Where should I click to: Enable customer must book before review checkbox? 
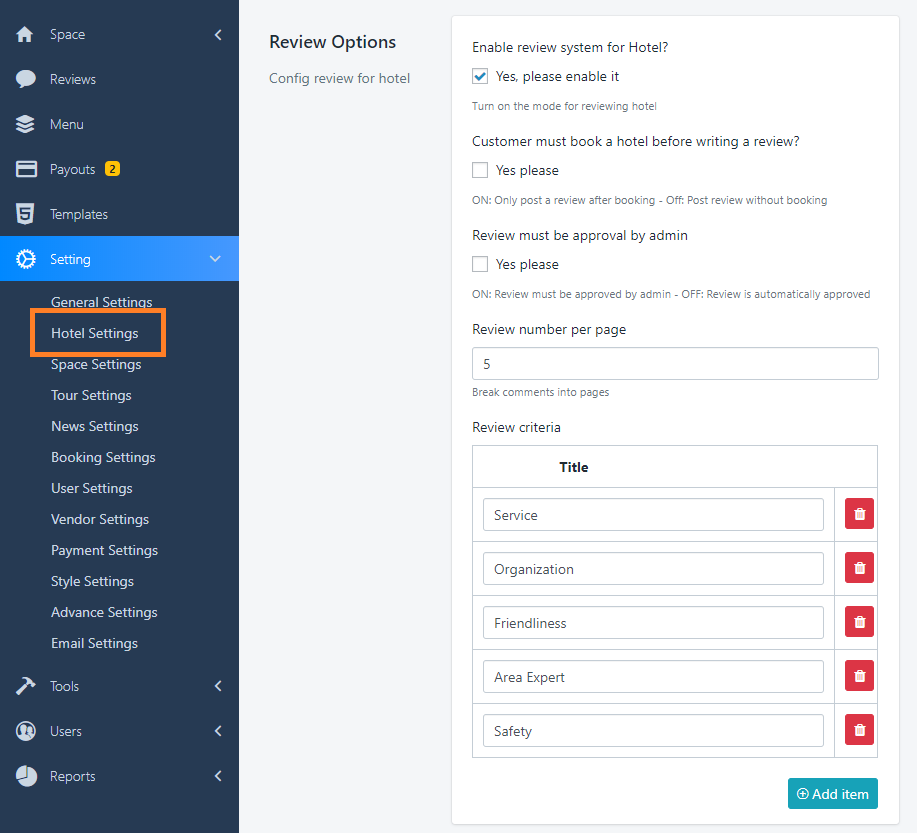(x=480, y=170)
